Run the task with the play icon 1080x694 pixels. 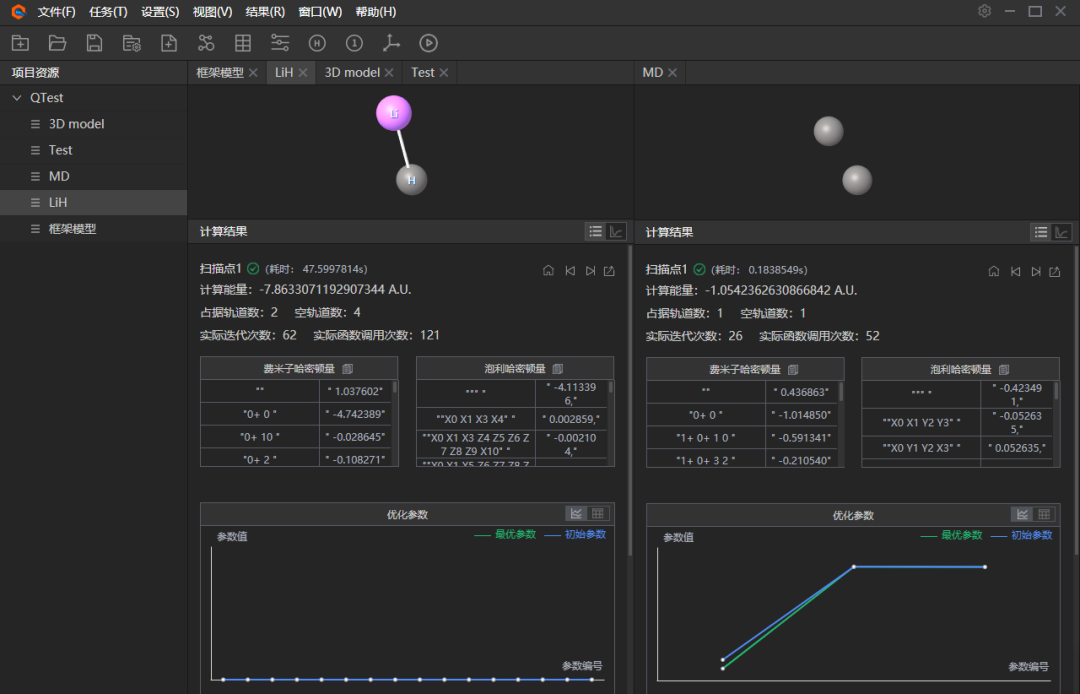[x=428, y=43]
